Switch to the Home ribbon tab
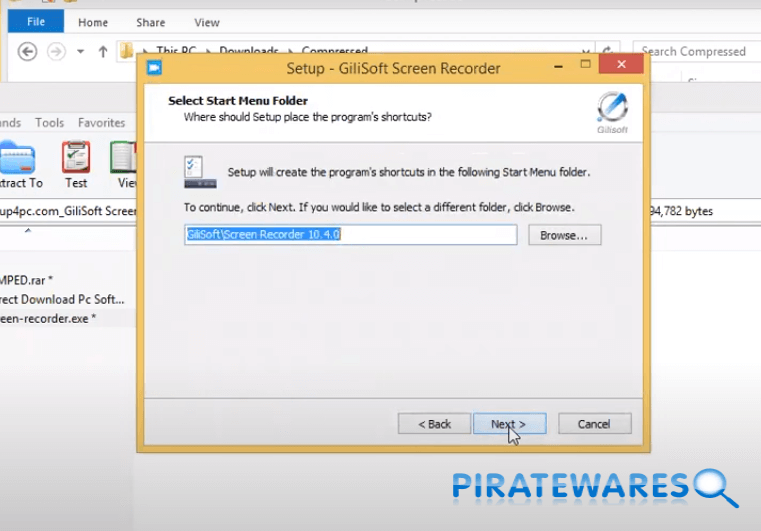The width and height of the screenshot is (761, 531). point(93,22)
